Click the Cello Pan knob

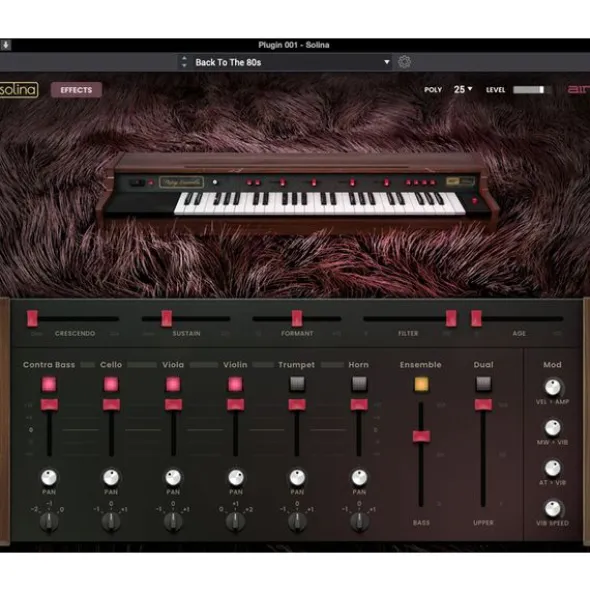[x=111, y=477]
